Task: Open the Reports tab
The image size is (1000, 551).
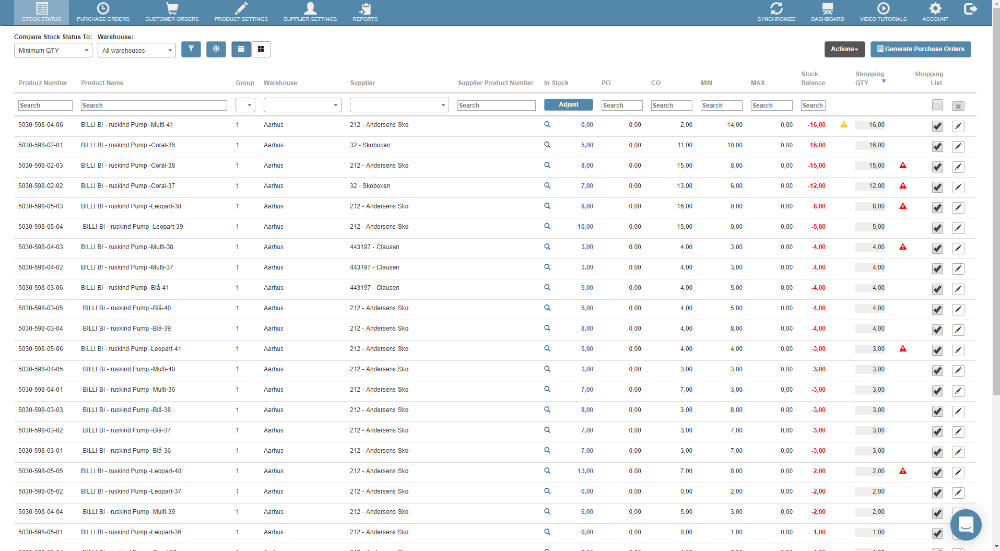Action: pos(365,12)
